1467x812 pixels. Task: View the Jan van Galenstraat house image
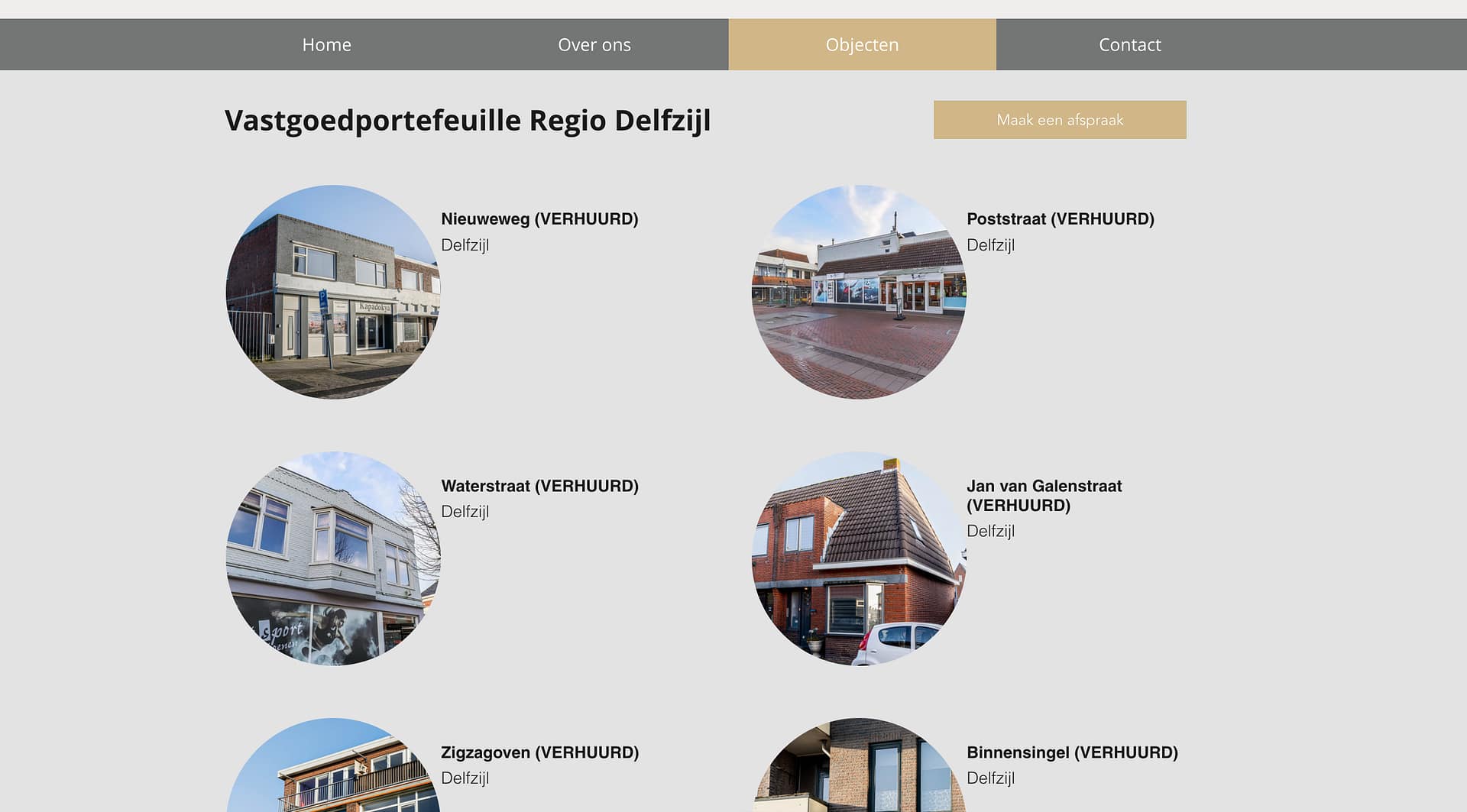[859, 558]
